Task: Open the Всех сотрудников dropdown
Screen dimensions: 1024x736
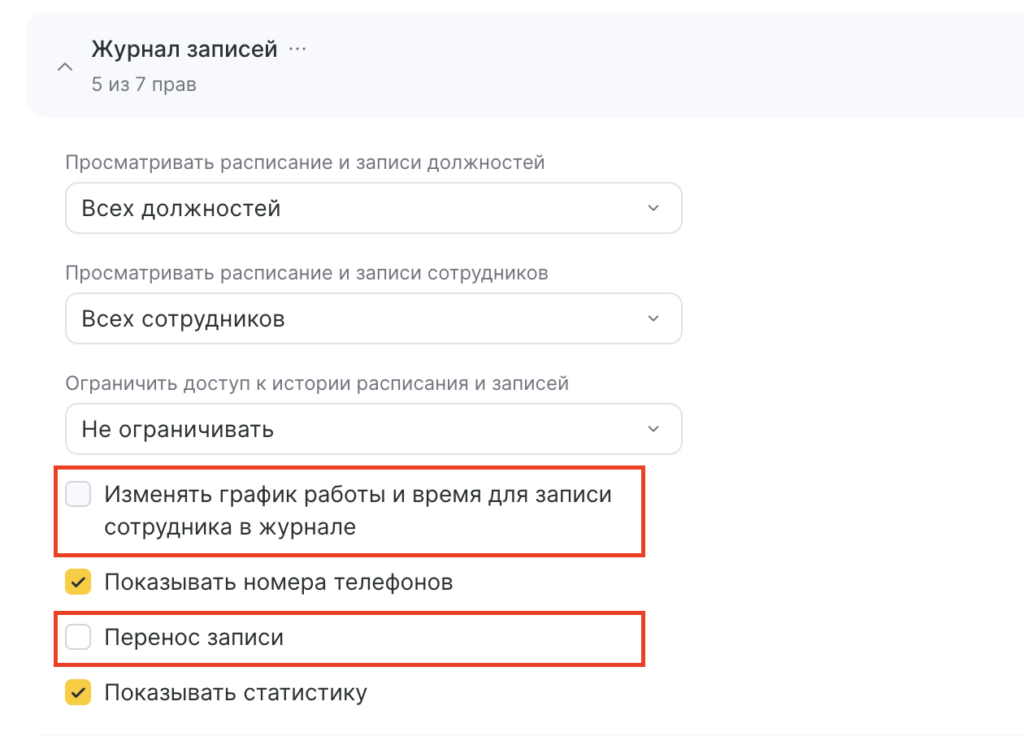Action: pyautogui.click(x=373, y=319)
